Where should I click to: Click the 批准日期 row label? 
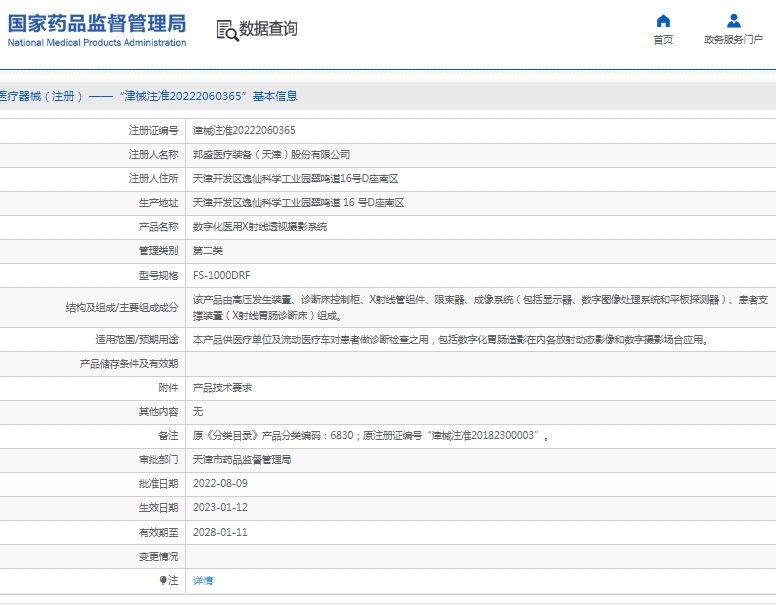pyautogui.click(x=158, y=484)
